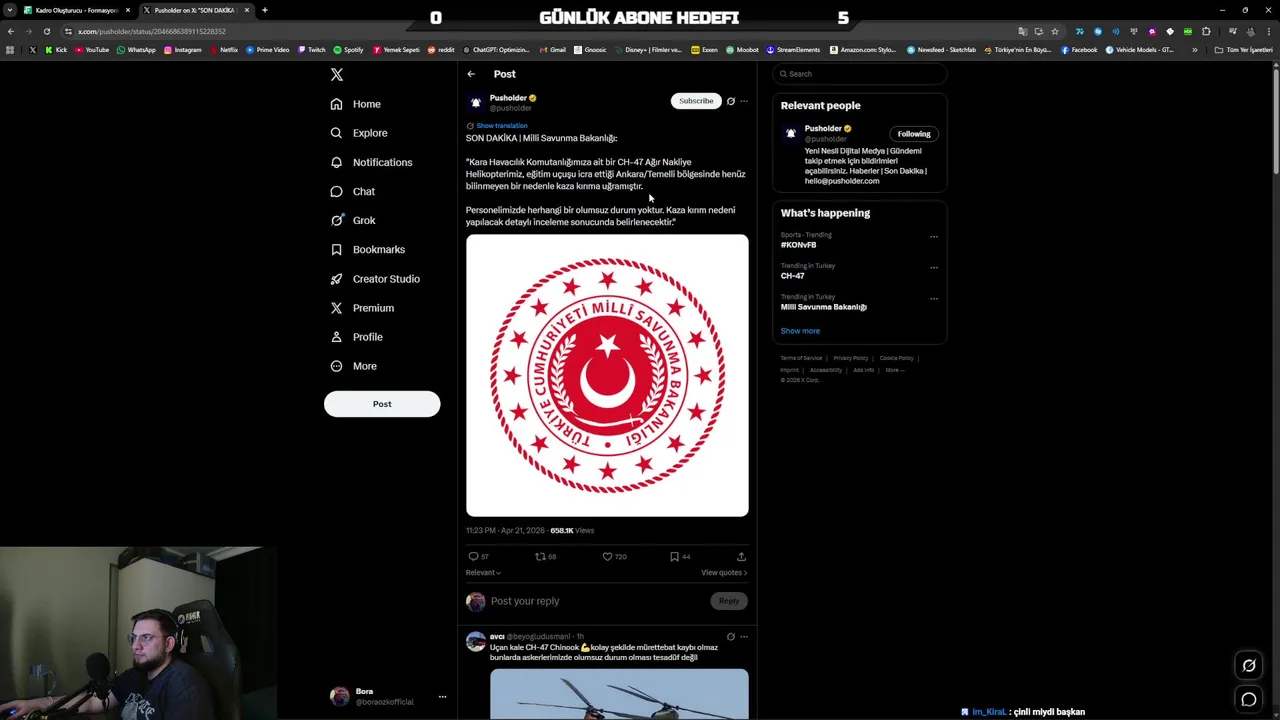This screenshot has width=1280, height=720.
Task: Open the Home page from the sidebar
Action: (356, 104)
